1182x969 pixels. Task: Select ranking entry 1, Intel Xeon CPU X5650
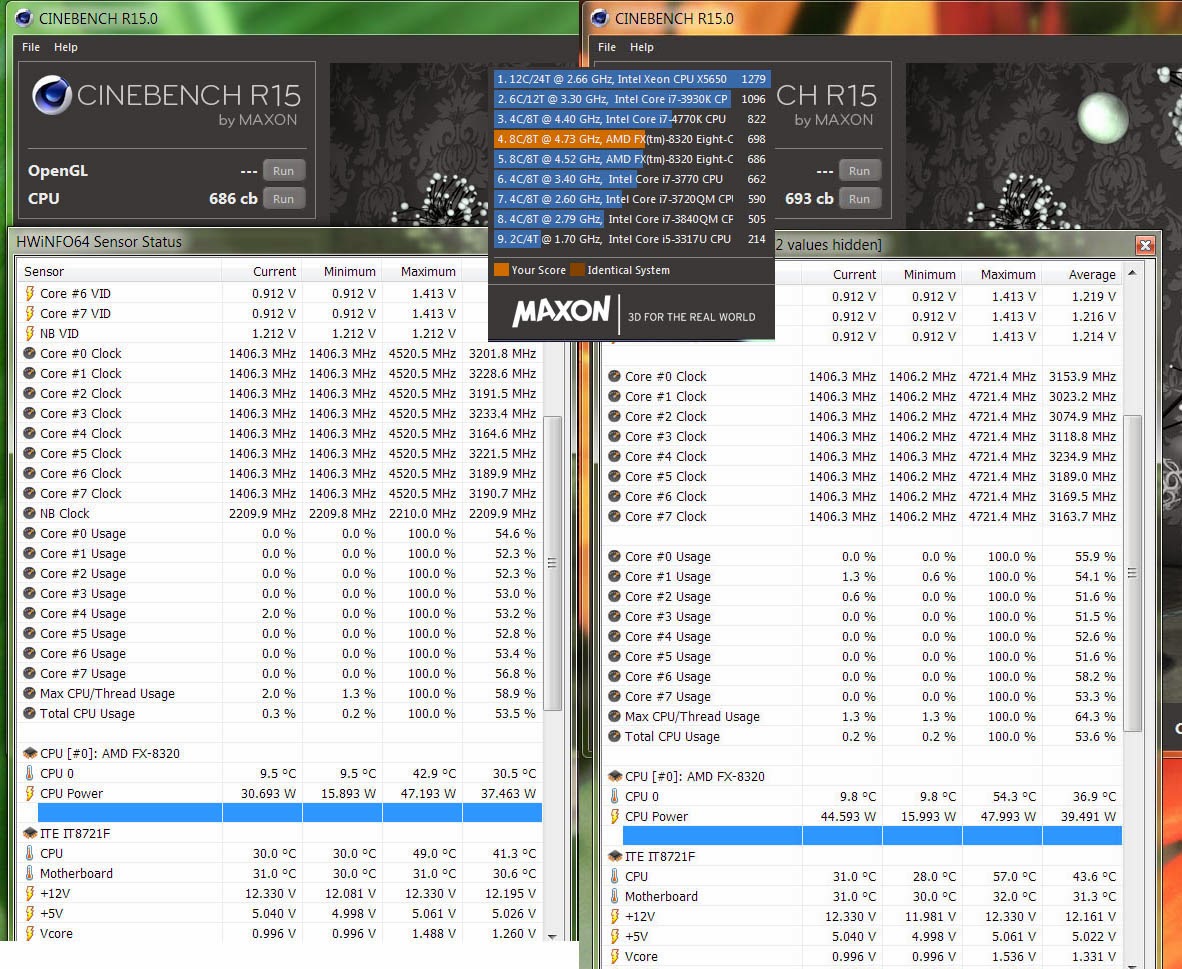point(632,79)
